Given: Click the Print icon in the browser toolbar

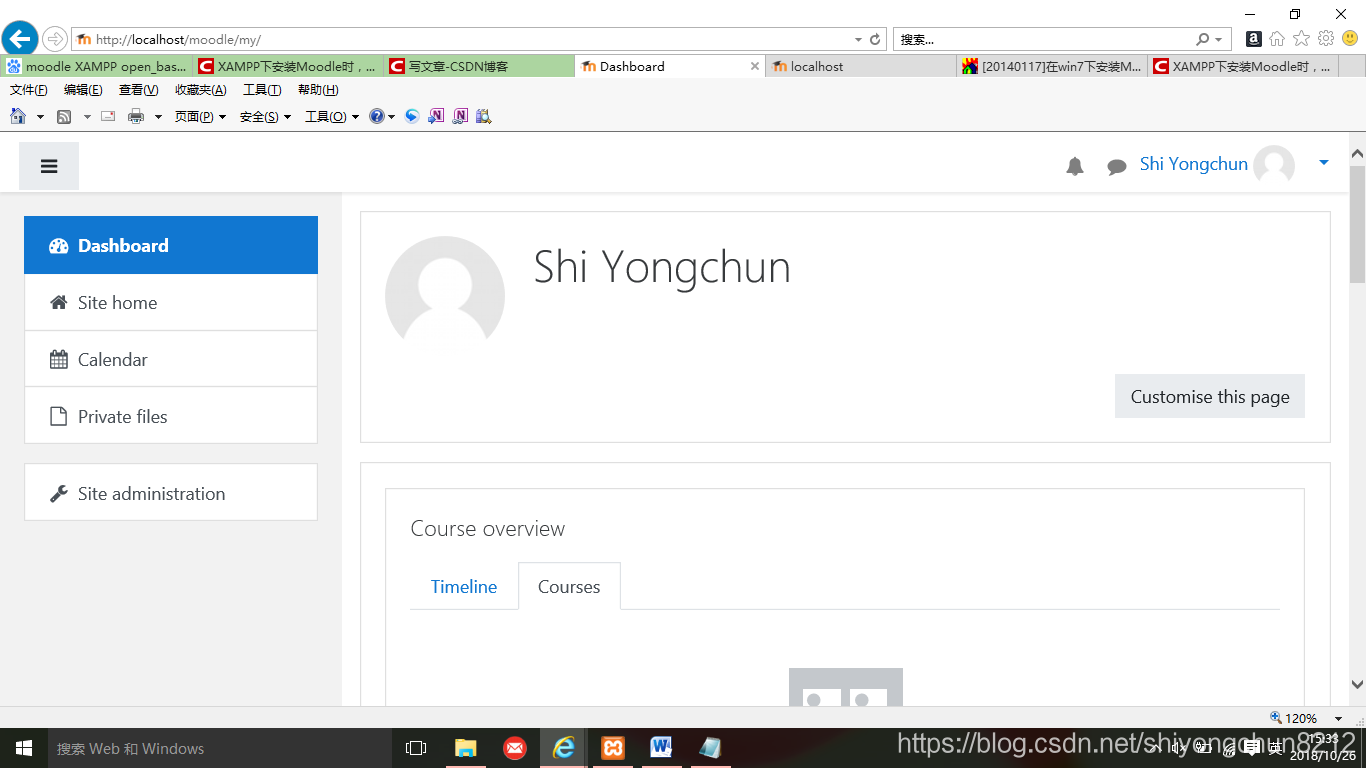Looking at the screenshot, I should pyautogui.click(x=136, y=116).
